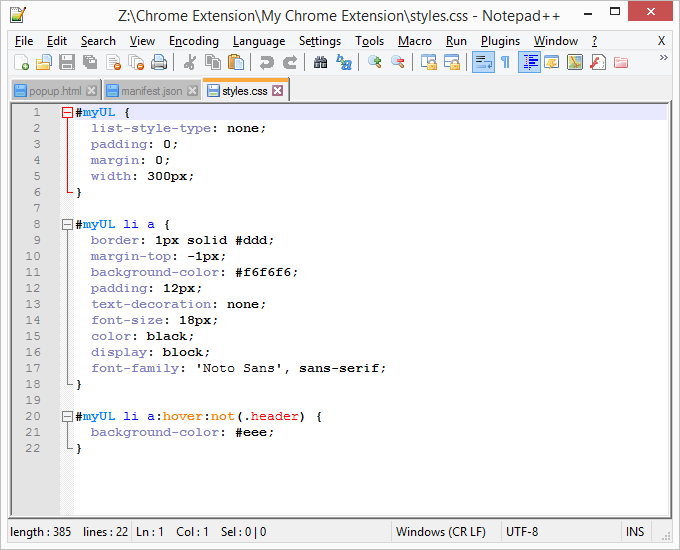Click the Paste clipboard icon
The image size is (680, 550).
236,63
